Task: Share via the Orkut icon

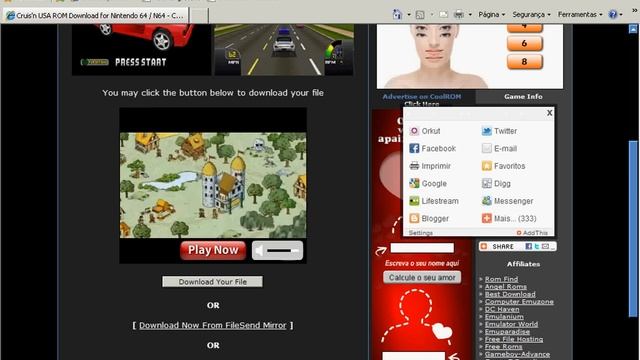Action: [x=414, y=131]
